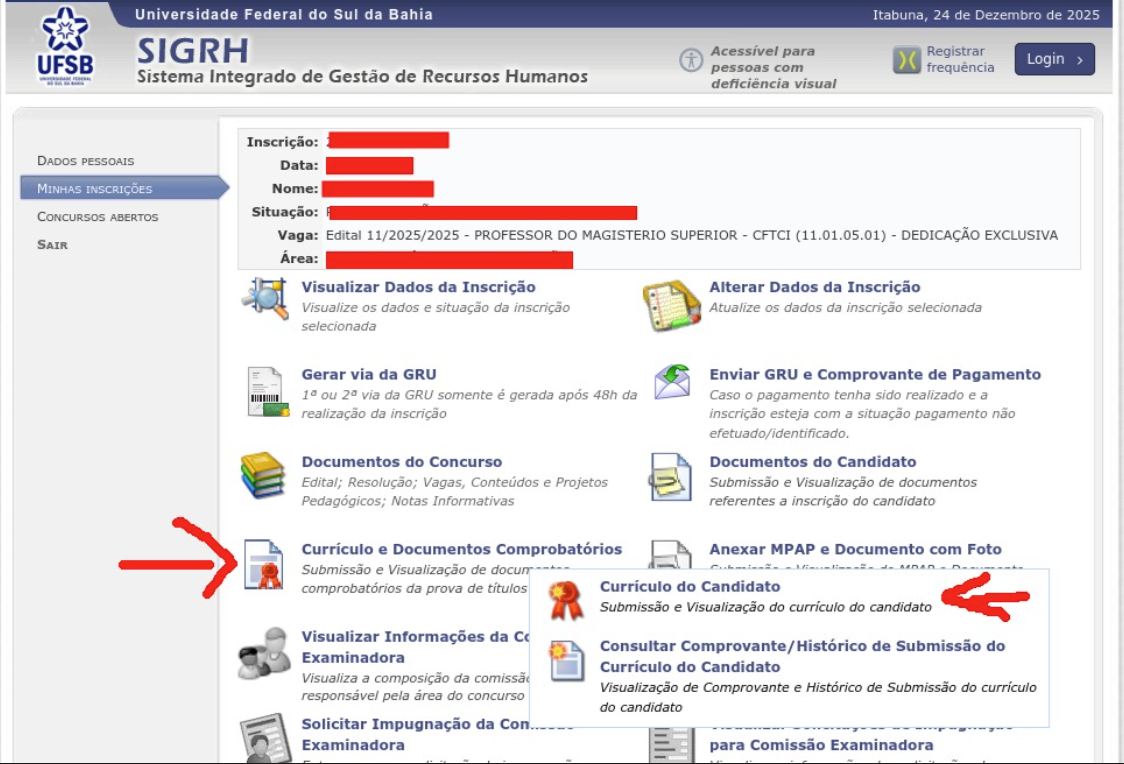Viewport: 1124px width, 764px height.
Task: Click the green Registrar frequência icon
Action: tap(906, 60)
